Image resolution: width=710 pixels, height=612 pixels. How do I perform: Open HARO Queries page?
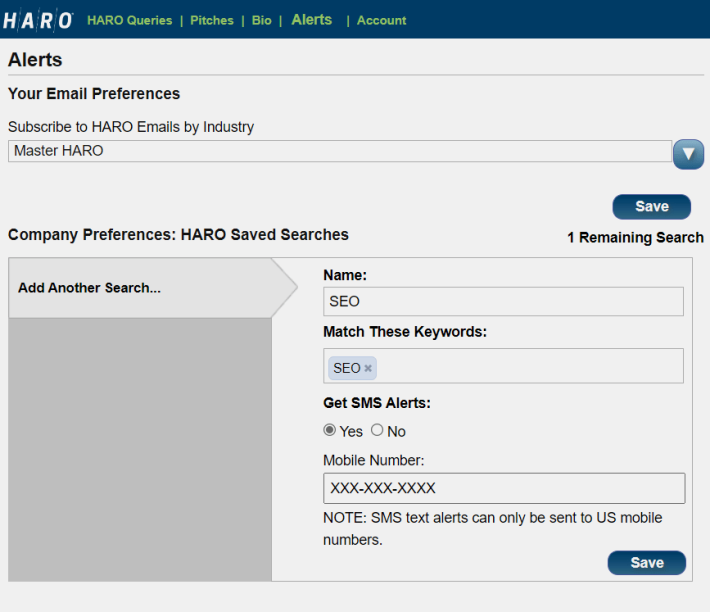pos(129,20)
